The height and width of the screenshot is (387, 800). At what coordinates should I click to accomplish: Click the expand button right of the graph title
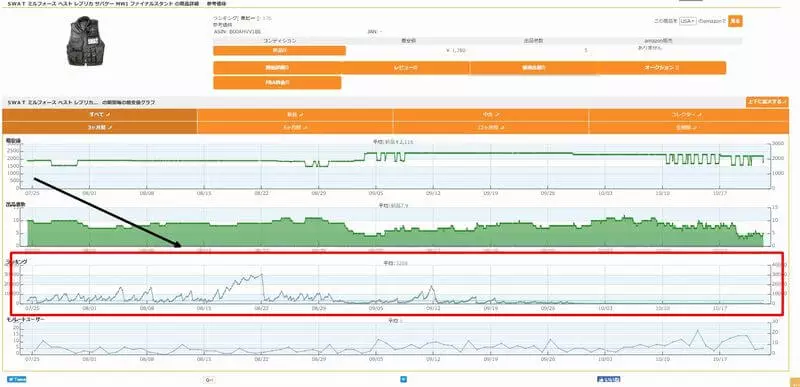click(x=767, y=102)
